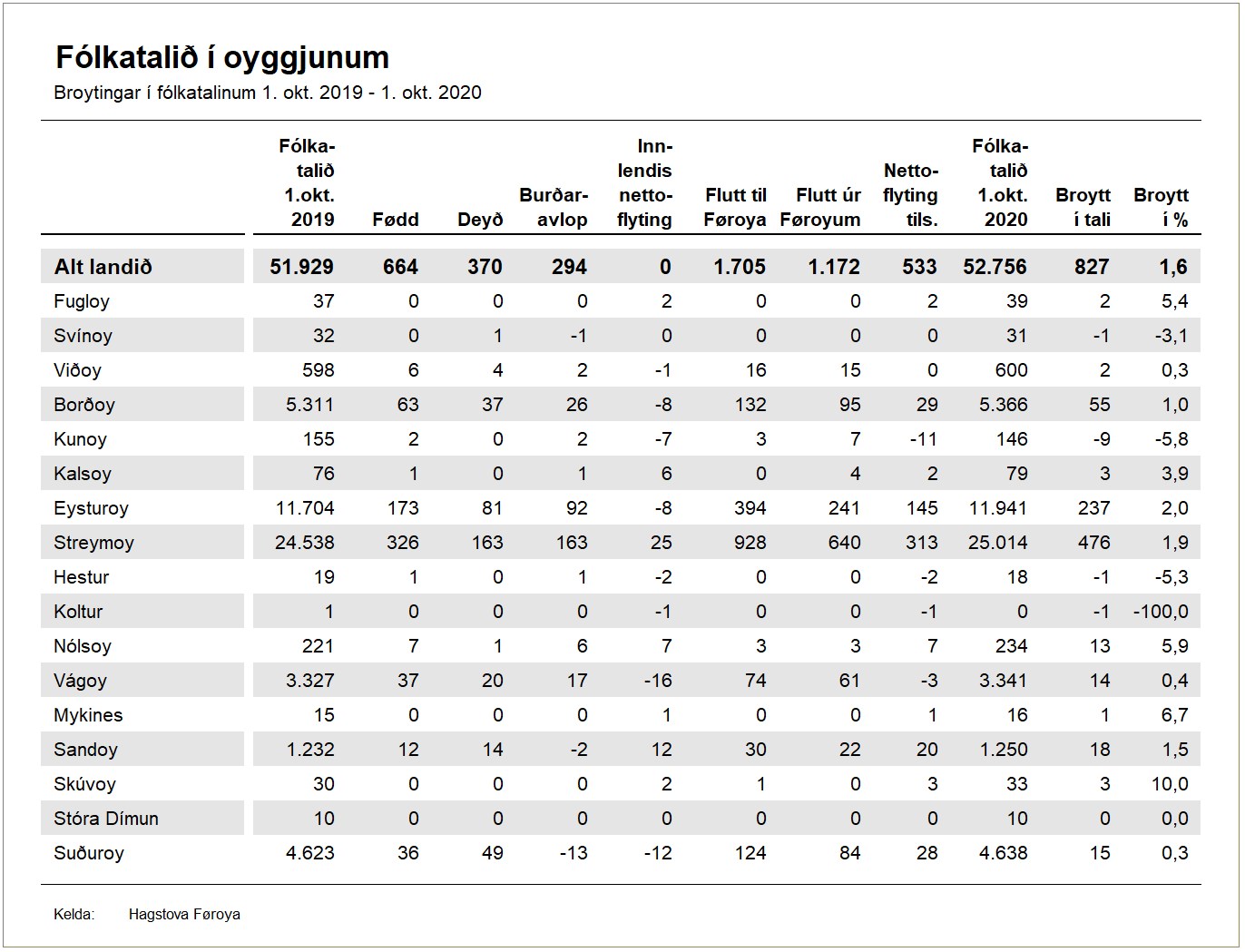1245x952 pixels.
Task: Select the 'Alt landið' row label
Action: point(103,267)
